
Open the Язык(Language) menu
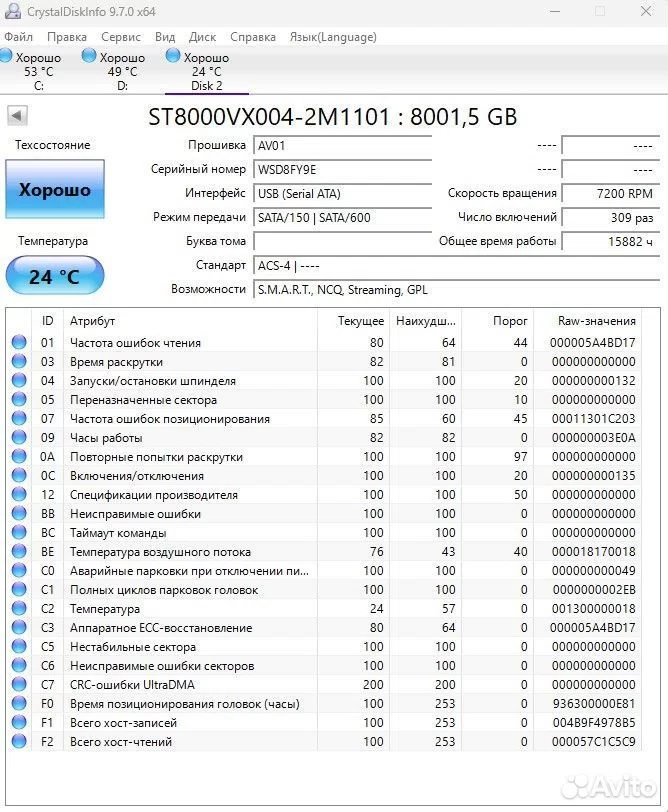pos(333,37)
